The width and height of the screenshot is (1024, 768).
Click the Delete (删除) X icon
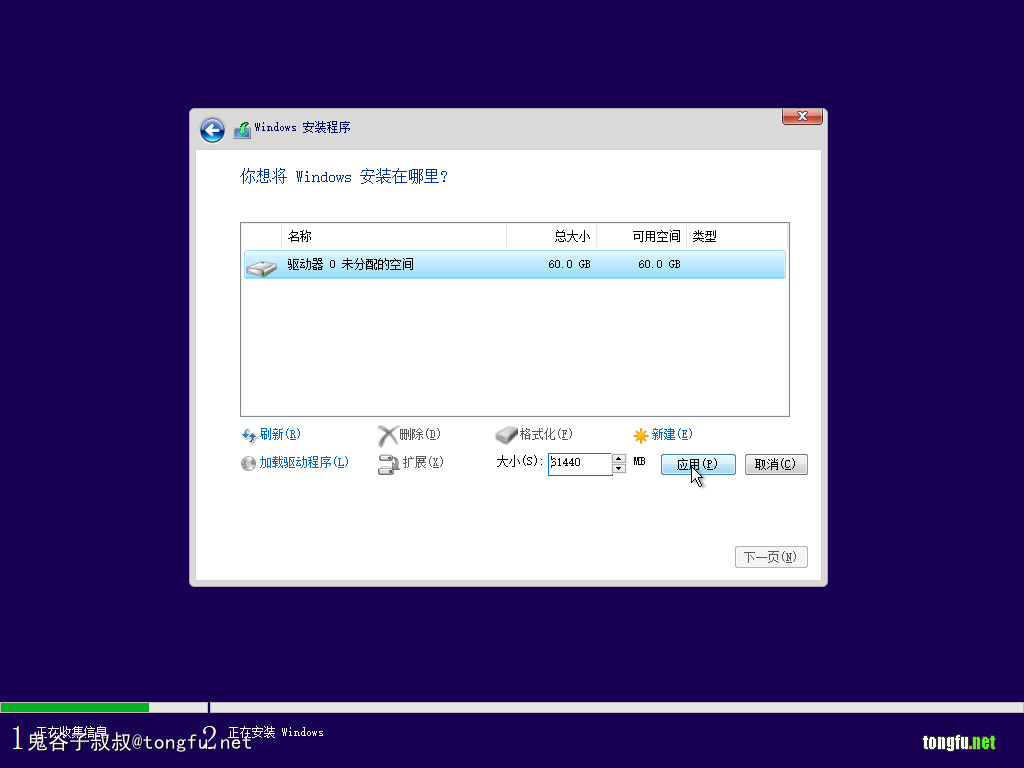pyautogui.click(x=387, y=435)
